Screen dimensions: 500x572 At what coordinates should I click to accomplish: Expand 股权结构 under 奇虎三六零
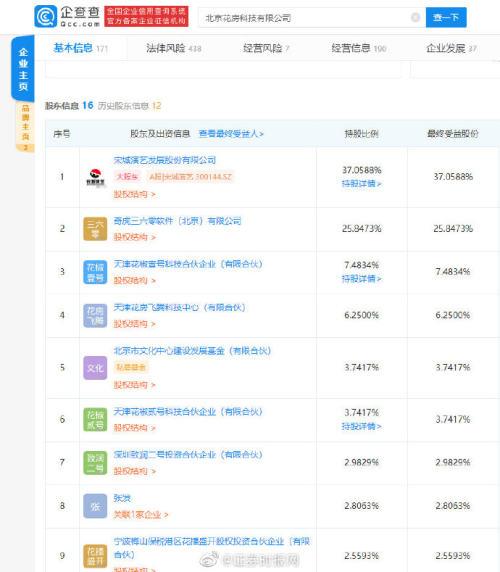[x=134, y=237]
